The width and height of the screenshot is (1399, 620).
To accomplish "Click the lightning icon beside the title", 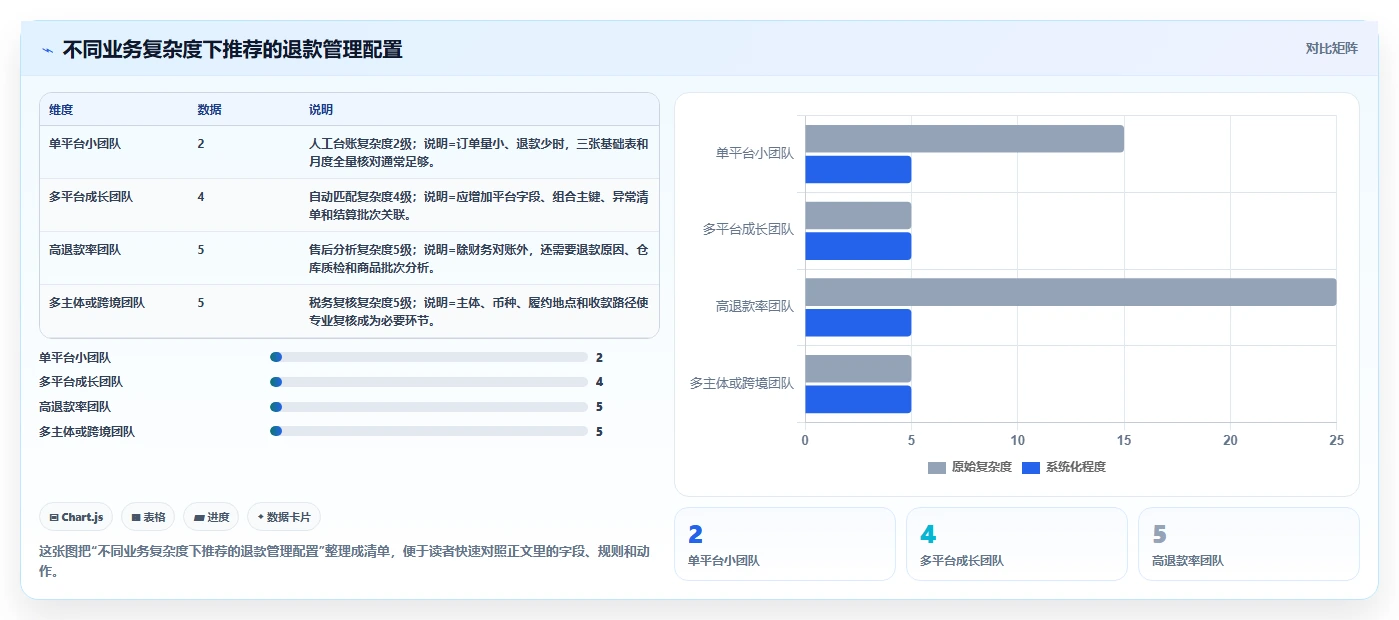I will click(x=47, y=50).
